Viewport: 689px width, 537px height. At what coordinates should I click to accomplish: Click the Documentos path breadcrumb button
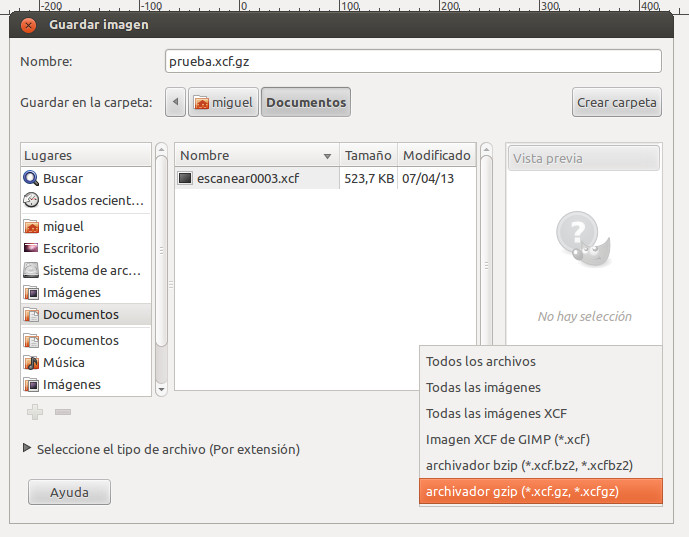click(306, 102)
